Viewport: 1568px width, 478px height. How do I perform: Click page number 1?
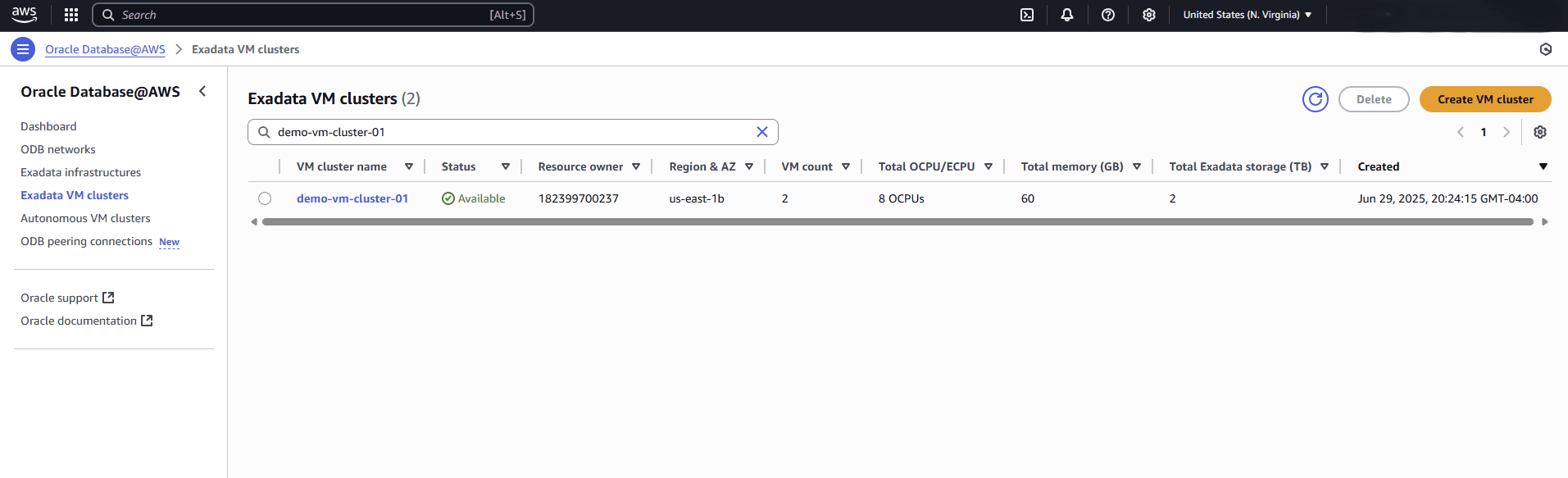pyautogui.click(x=1484, y=132)
